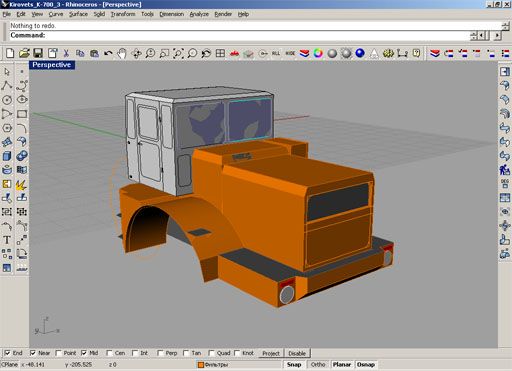
Task: Enable the Point osnap checkbox
Action: click(x=58, y=353)
